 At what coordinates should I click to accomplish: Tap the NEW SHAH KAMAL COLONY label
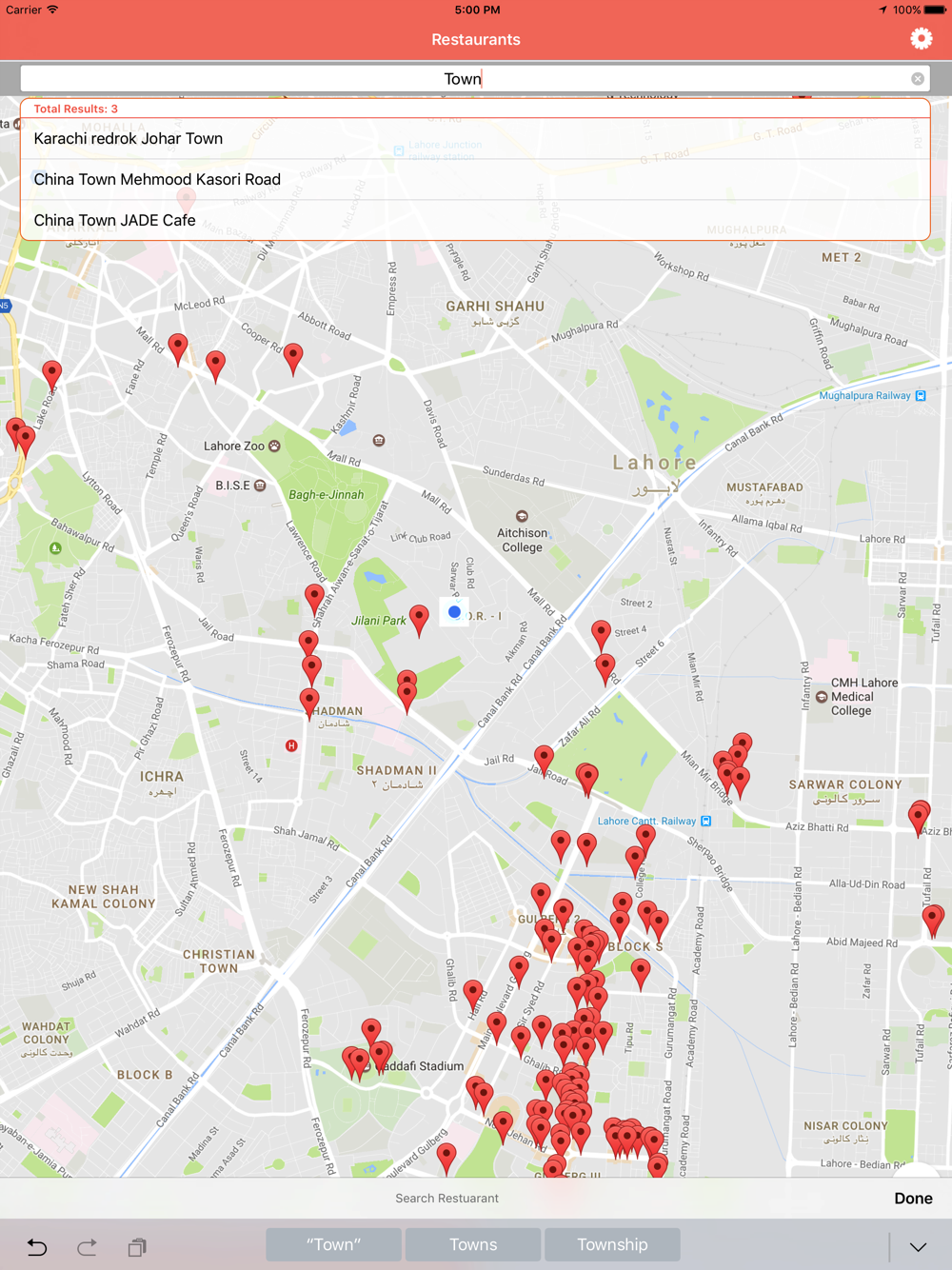[x=104, y=897]
